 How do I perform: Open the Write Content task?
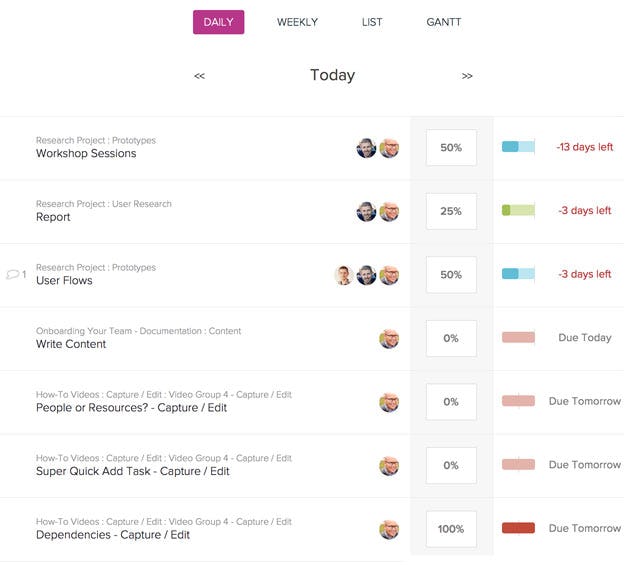[x=71, y=344]
